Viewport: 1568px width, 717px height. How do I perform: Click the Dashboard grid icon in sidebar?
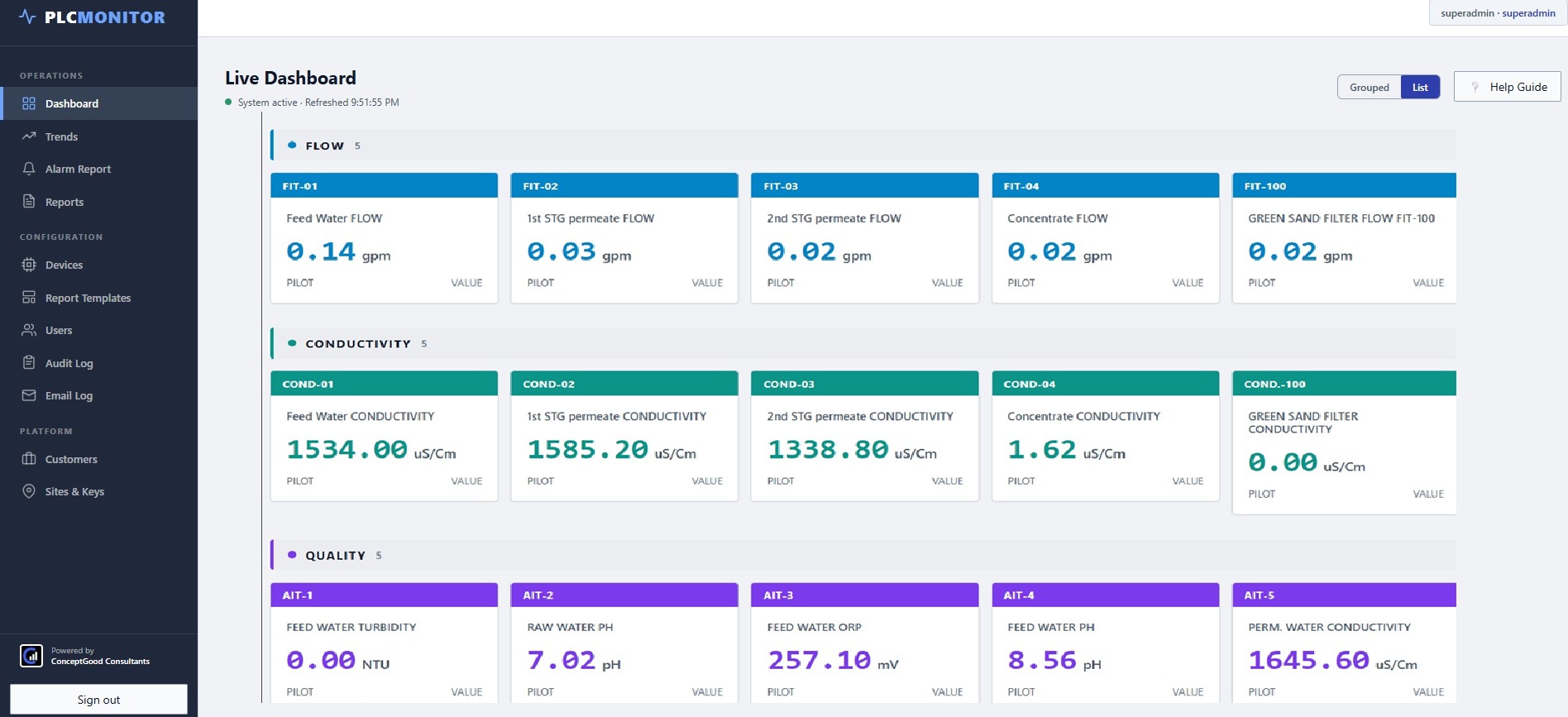[29, 103]
